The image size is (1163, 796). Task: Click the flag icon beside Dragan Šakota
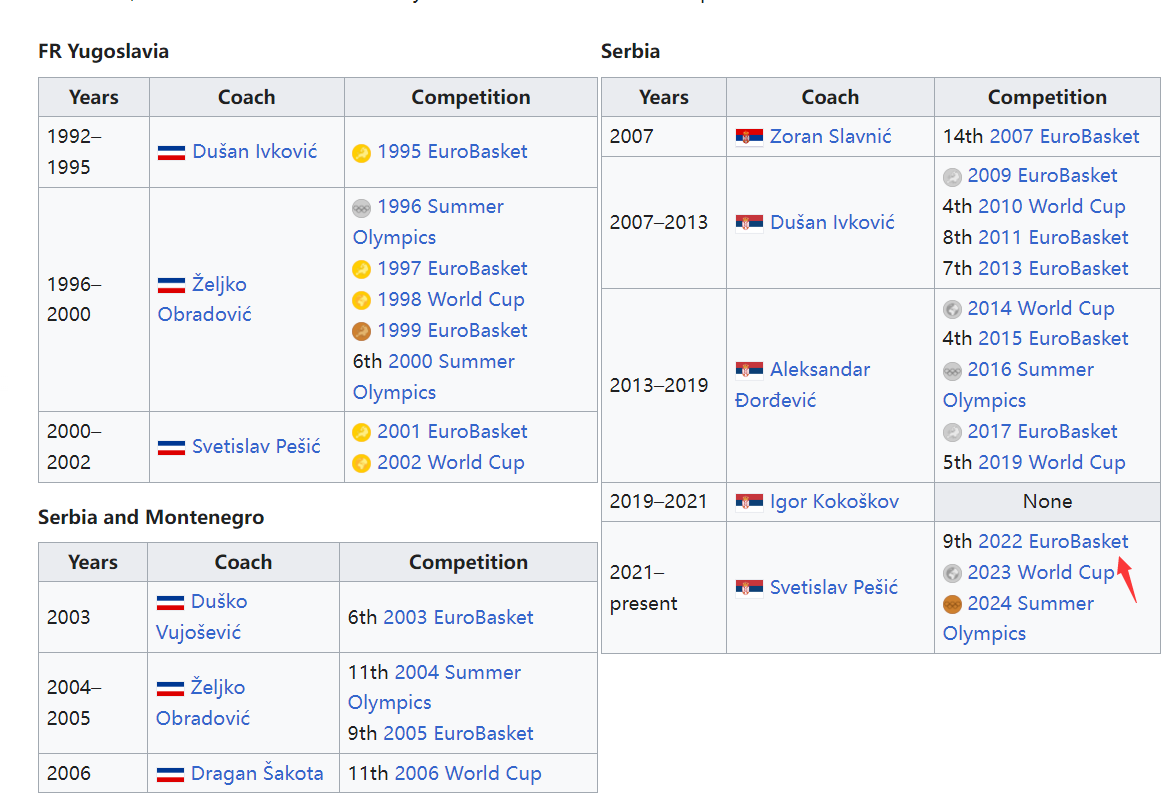(170, 774)
